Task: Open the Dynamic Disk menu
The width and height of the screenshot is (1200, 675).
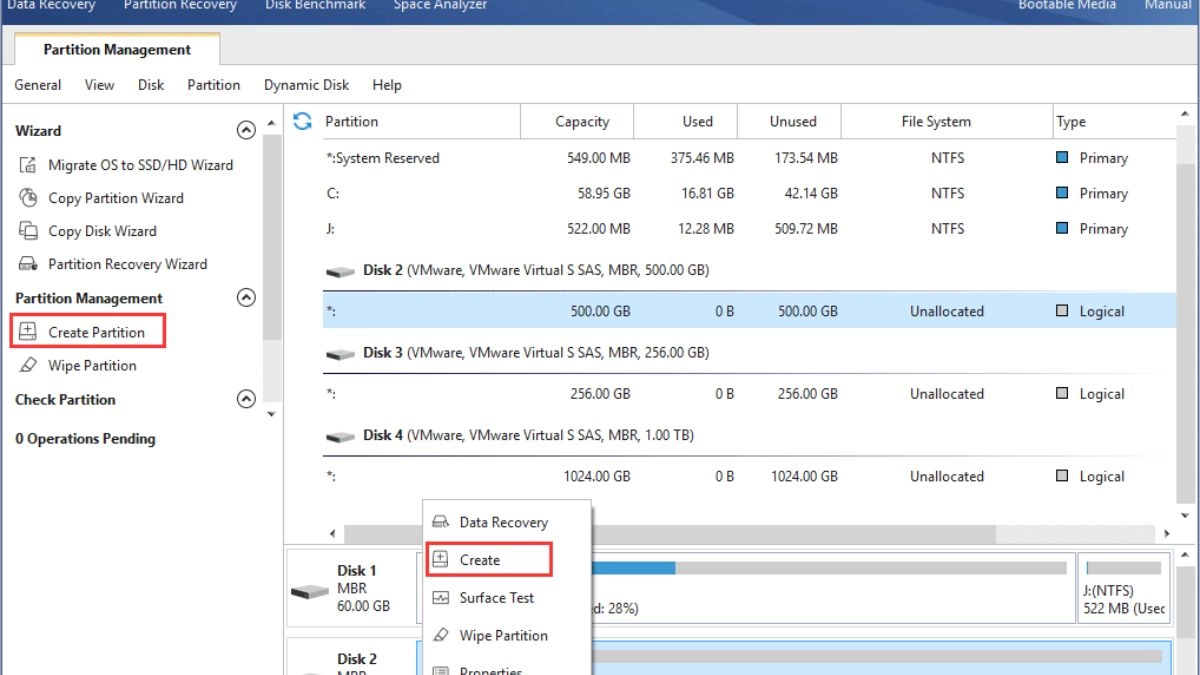Action: (x=306, y=85)
